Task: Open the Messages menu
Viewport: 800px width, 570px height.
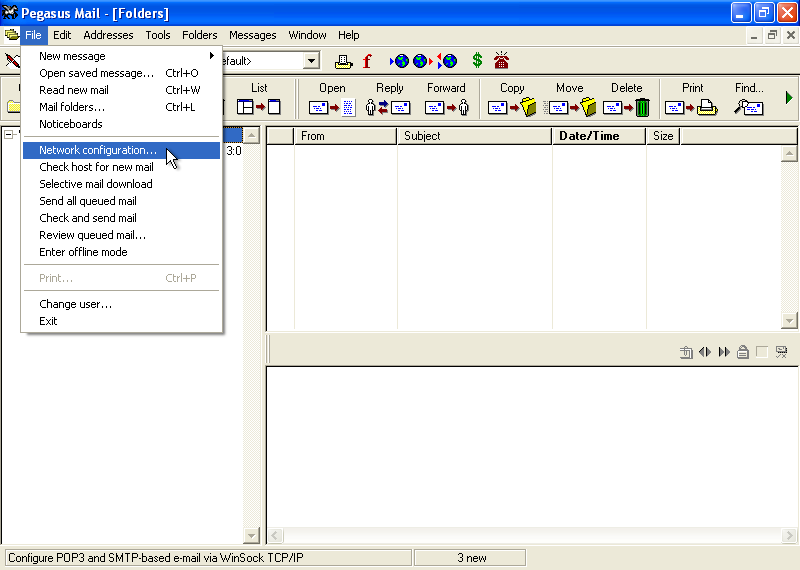Action: coord(253,35)
